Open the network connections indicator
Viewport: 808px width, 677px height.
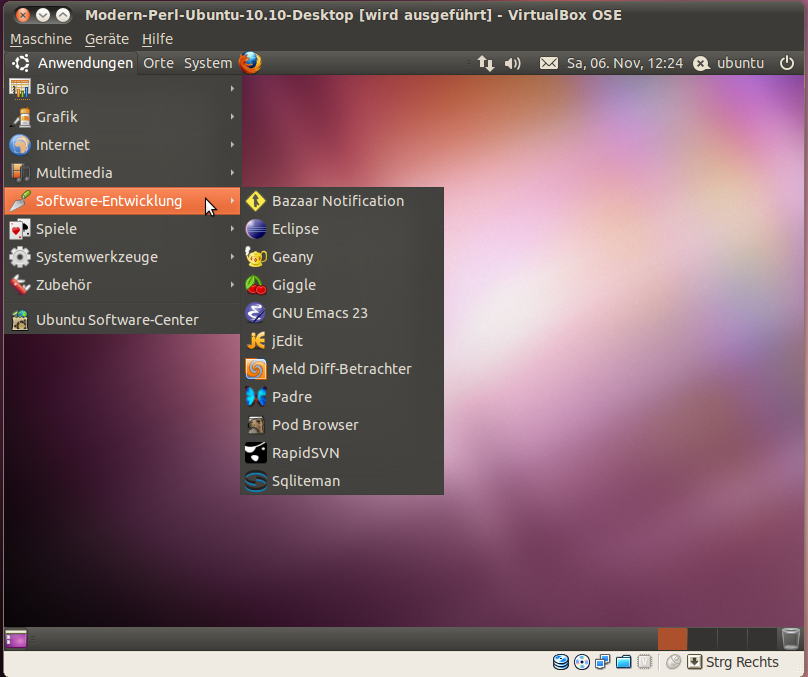[x=485, y=63]
